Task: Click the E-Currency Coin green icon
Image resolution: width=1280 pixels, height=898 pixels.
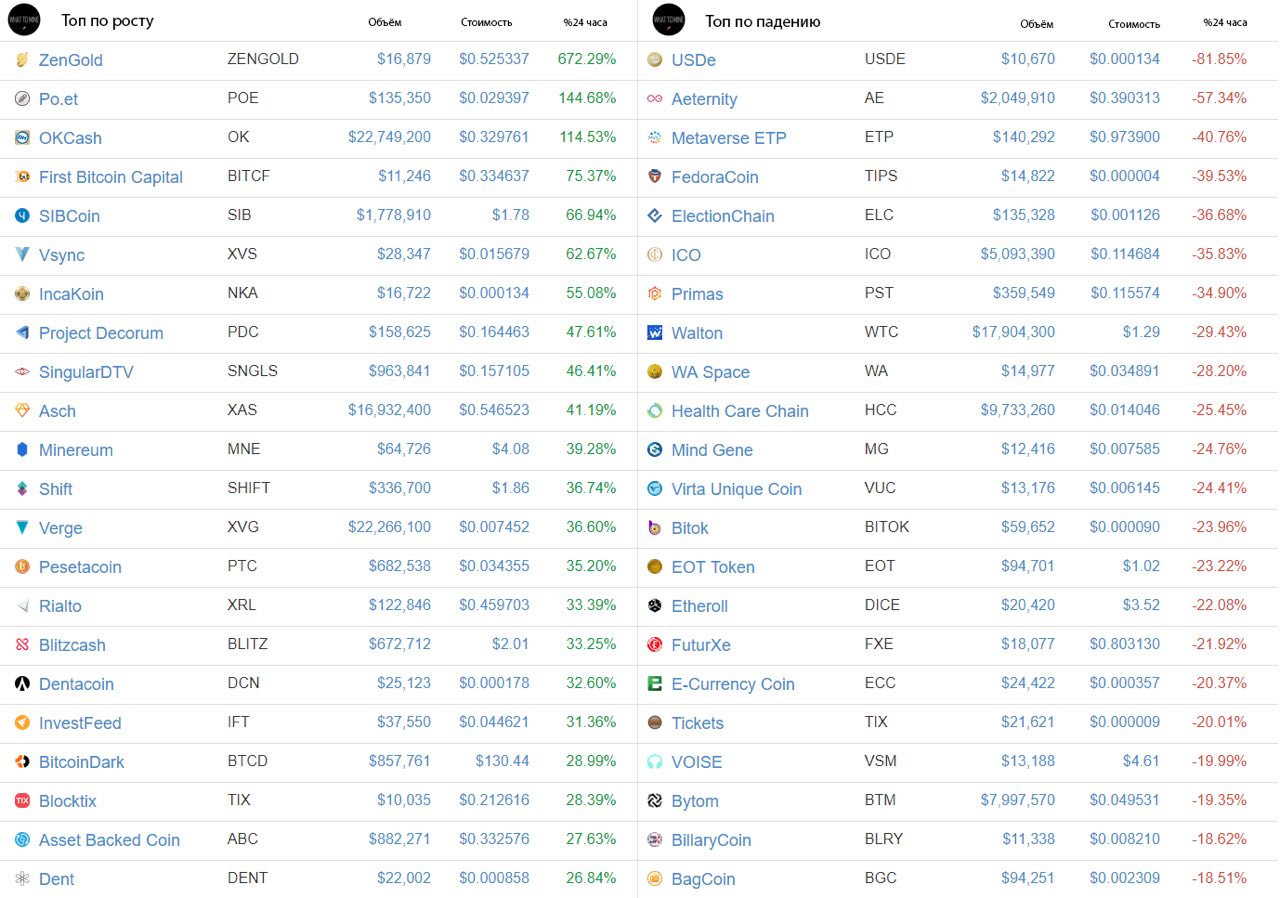Action: point(655,684)
